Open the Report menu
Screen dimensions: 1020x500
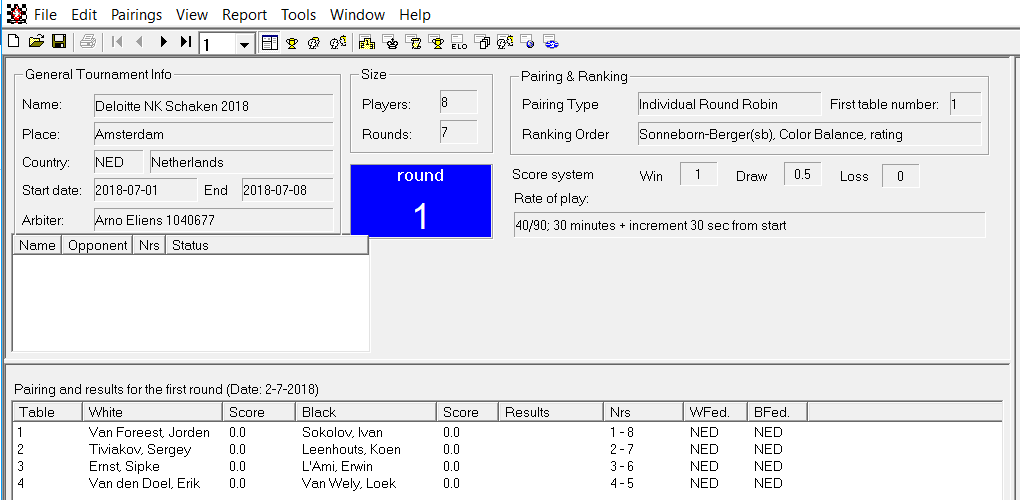(244, 15)
